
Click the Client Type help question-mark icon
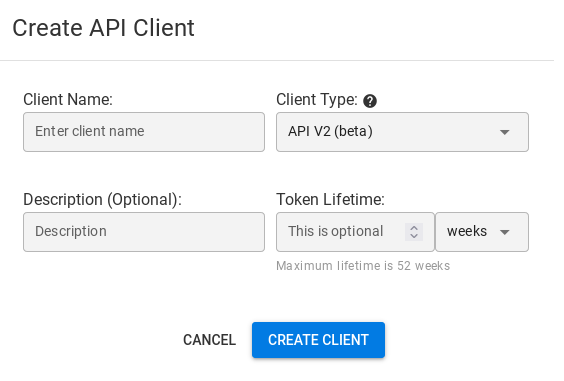(x=370, y=101)
